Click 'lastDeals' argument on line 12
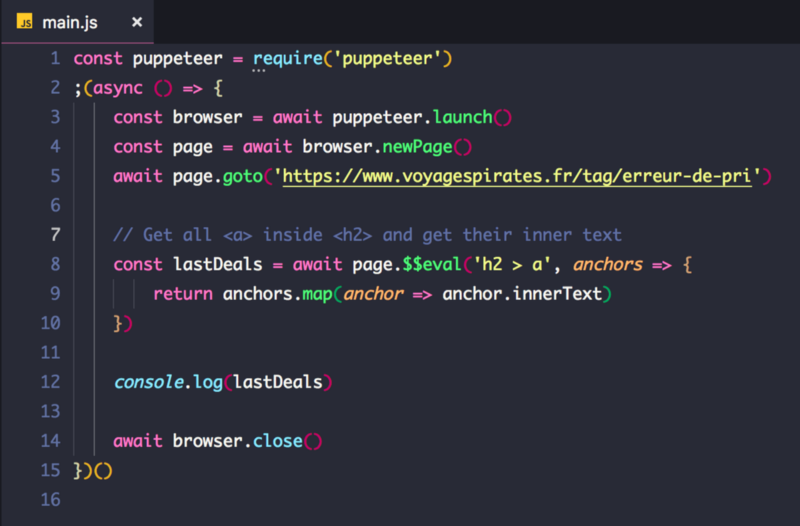This screenshot has height=526, width=800. coord(278,382)
